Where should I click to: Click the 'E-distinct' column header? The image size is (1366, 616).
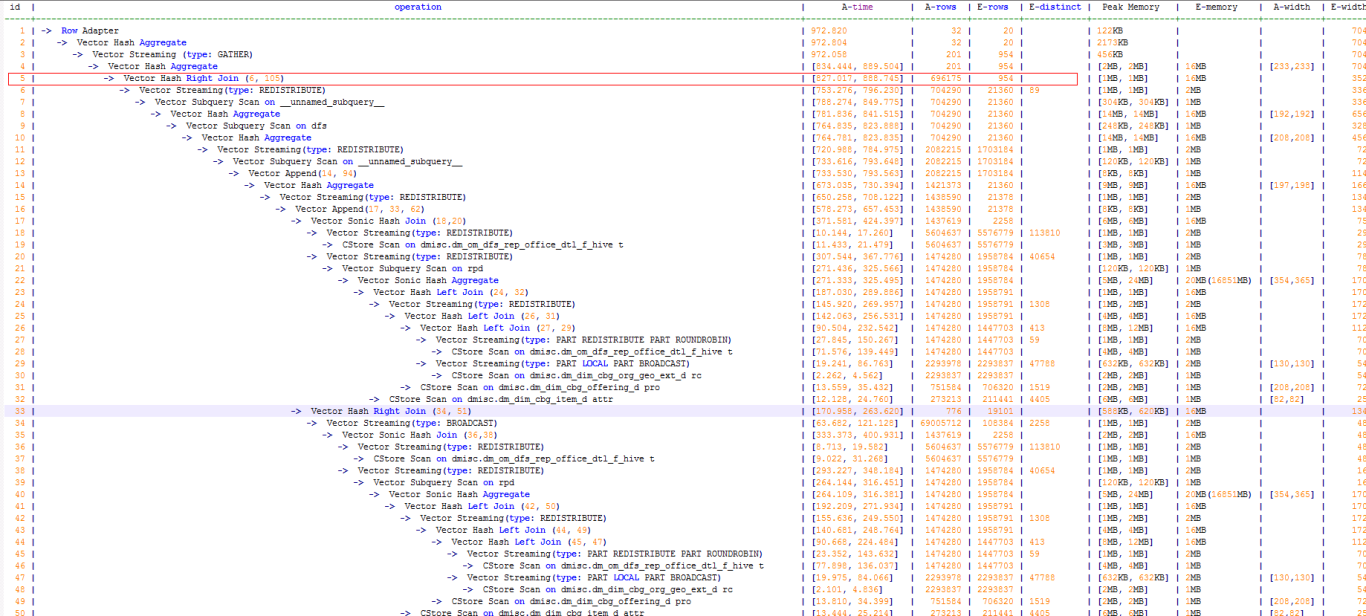pos(1055,7)
